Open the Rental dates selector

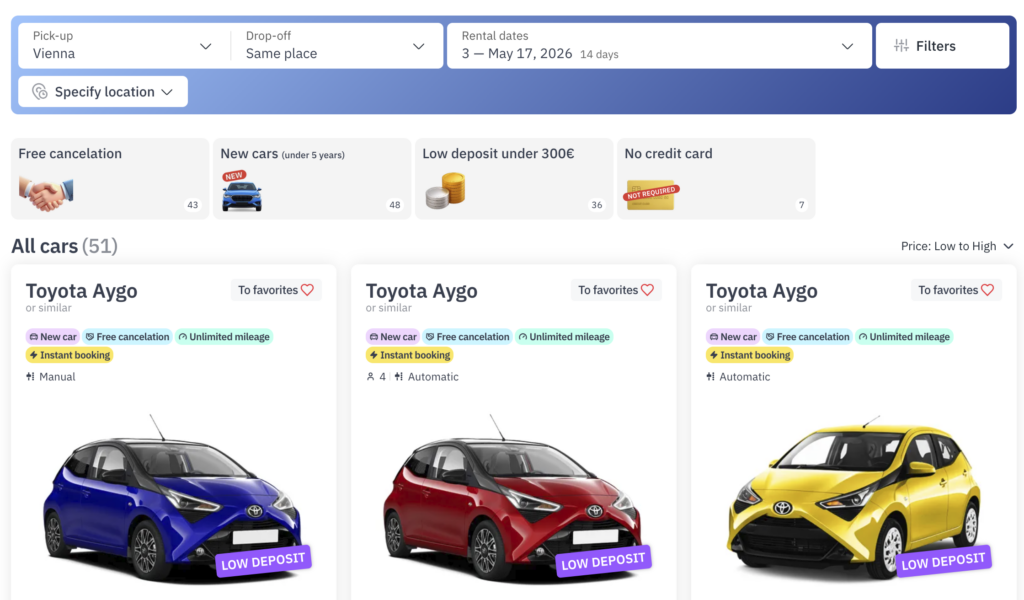pos(657,46)
